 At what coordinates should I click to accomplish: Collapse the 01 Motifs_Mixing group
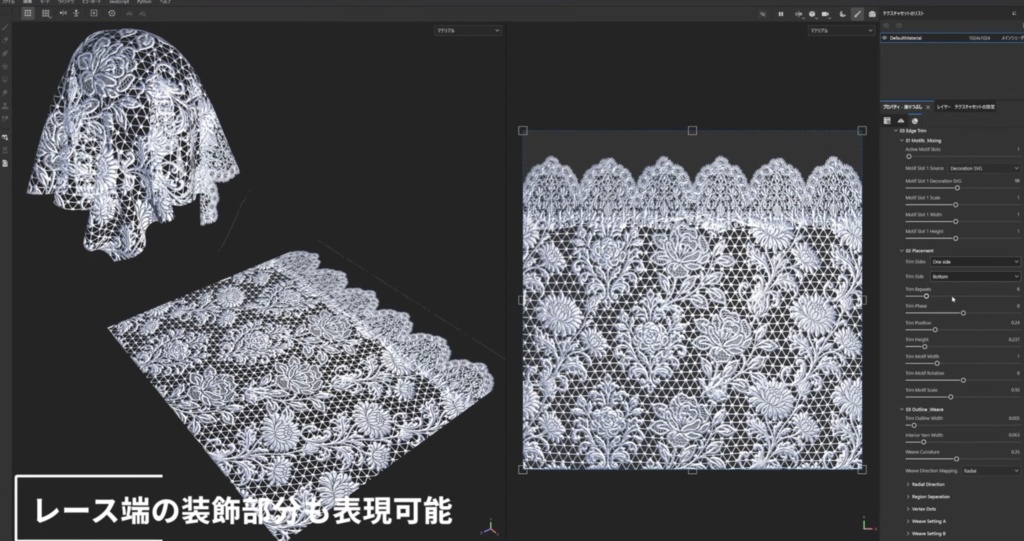pyautogui.click(x=902, y=140)
